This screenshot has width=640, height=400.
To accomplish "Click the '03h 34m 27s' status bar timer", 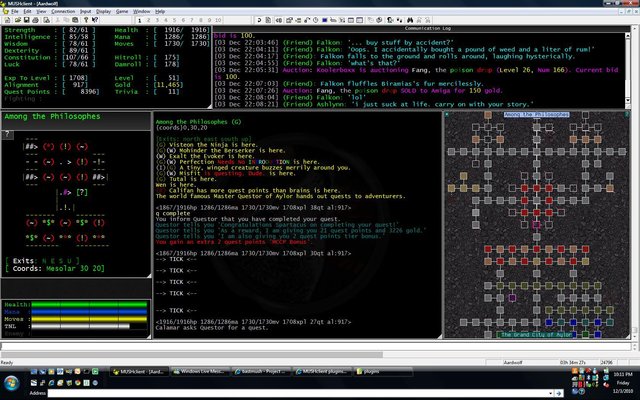I will pos(573,362).
